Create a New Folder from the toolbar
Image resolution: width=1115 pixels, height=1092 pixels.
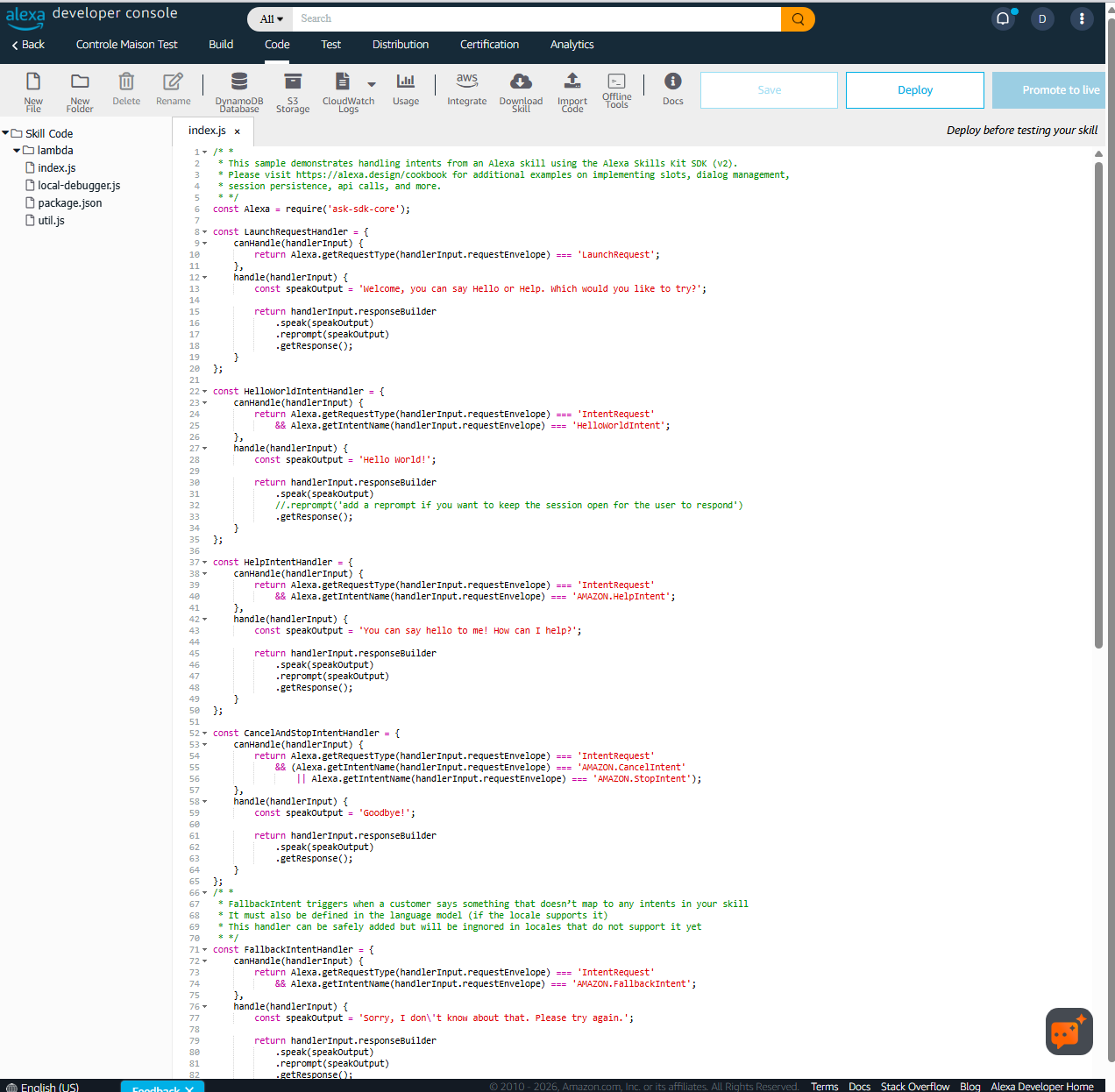click(80, 82)
